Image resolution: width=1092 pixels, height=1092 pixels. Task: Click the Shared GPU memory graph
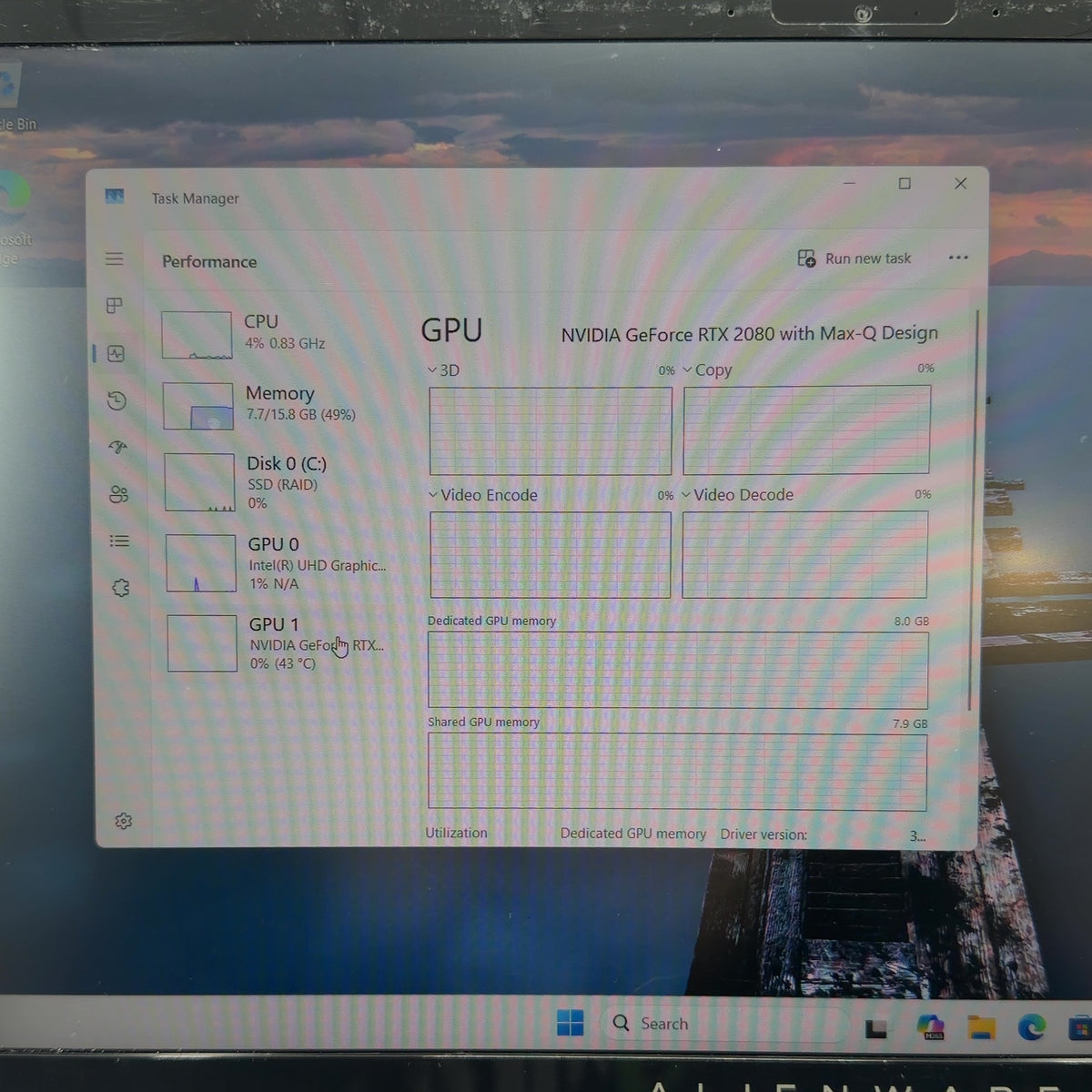pos(677,772)
